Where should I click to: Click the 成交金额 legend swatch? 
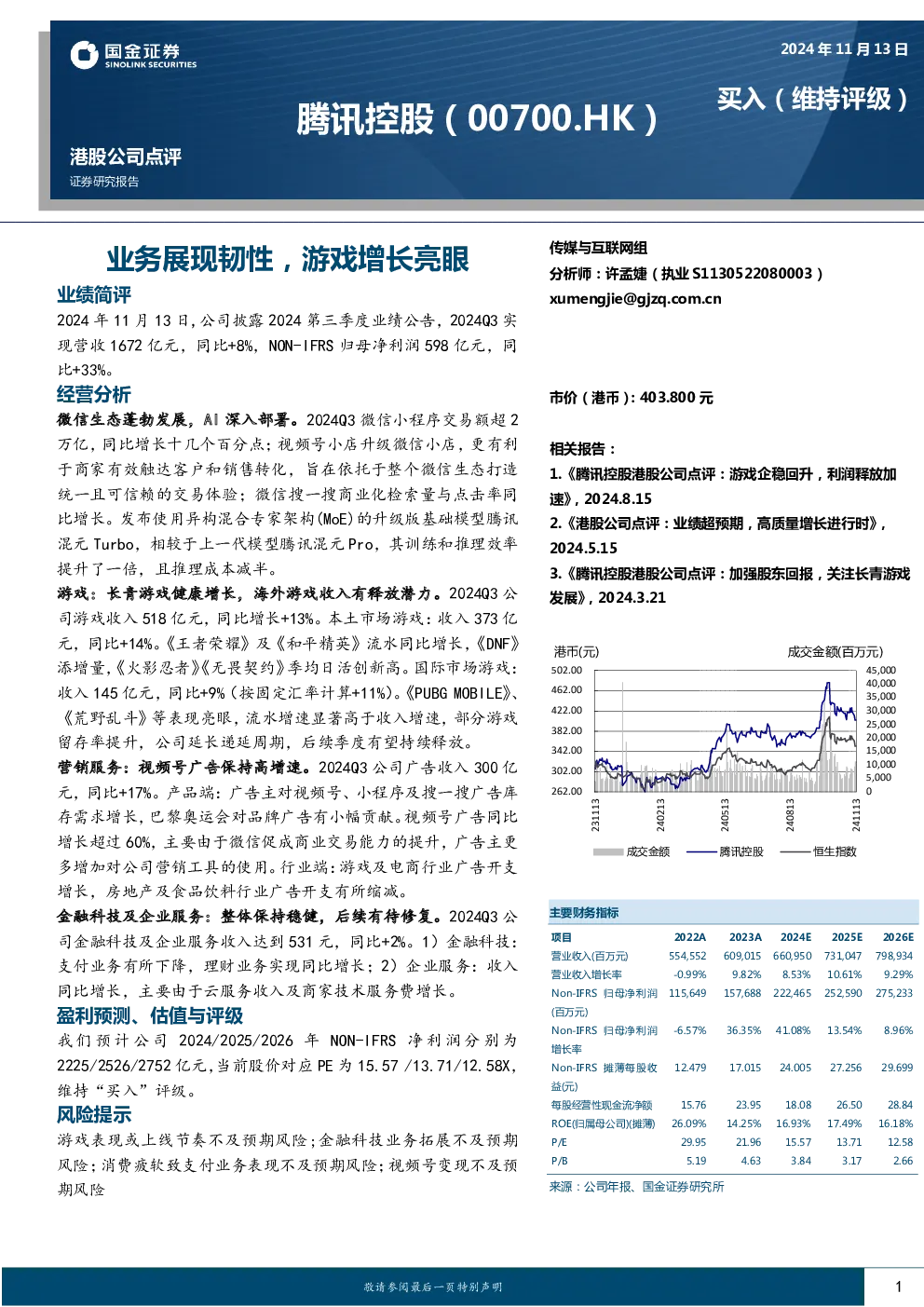[607, 851]
